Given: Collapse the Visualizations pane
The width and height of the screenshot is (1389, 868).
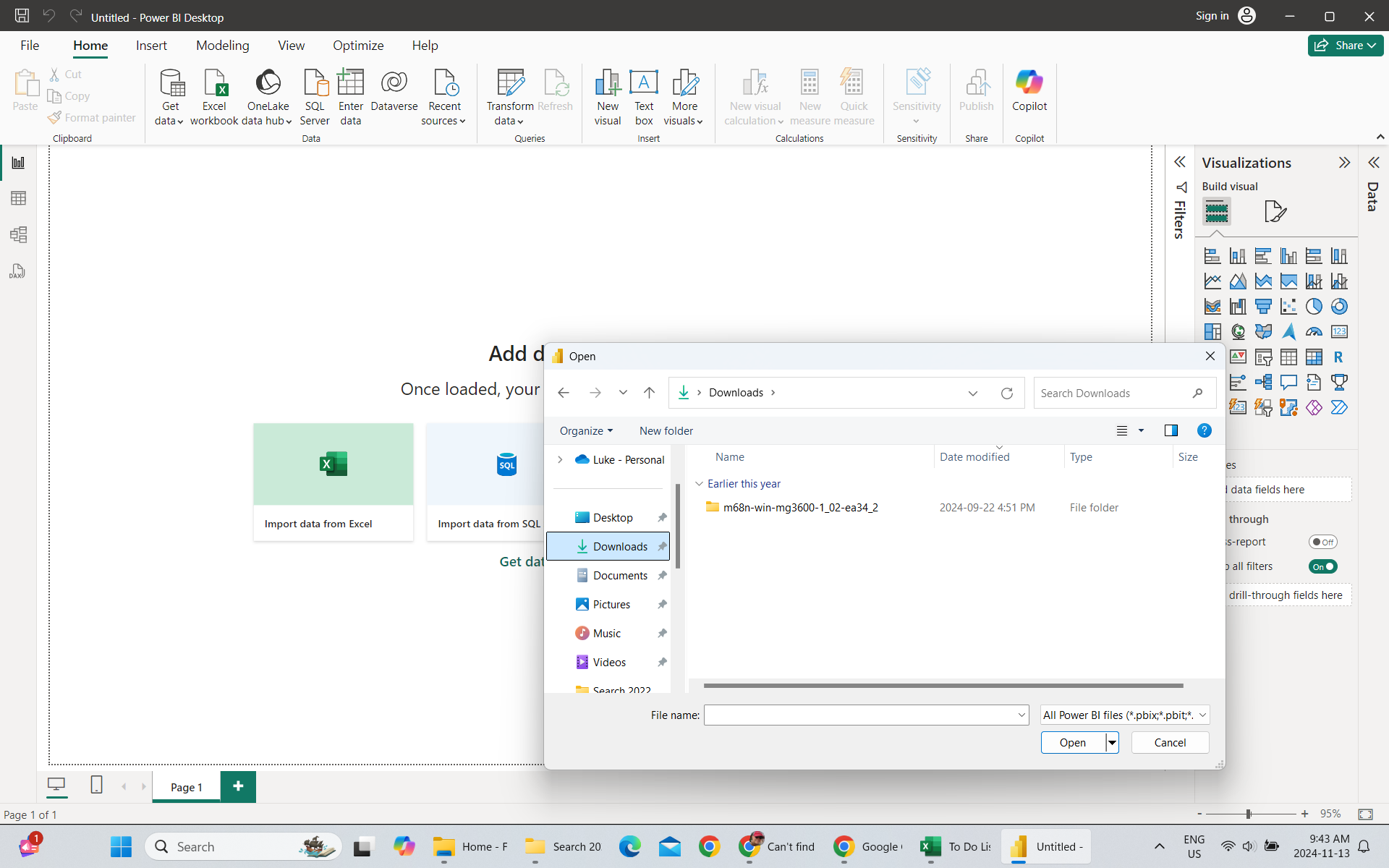Looking at the screenshot, I should pos(1344,163).
